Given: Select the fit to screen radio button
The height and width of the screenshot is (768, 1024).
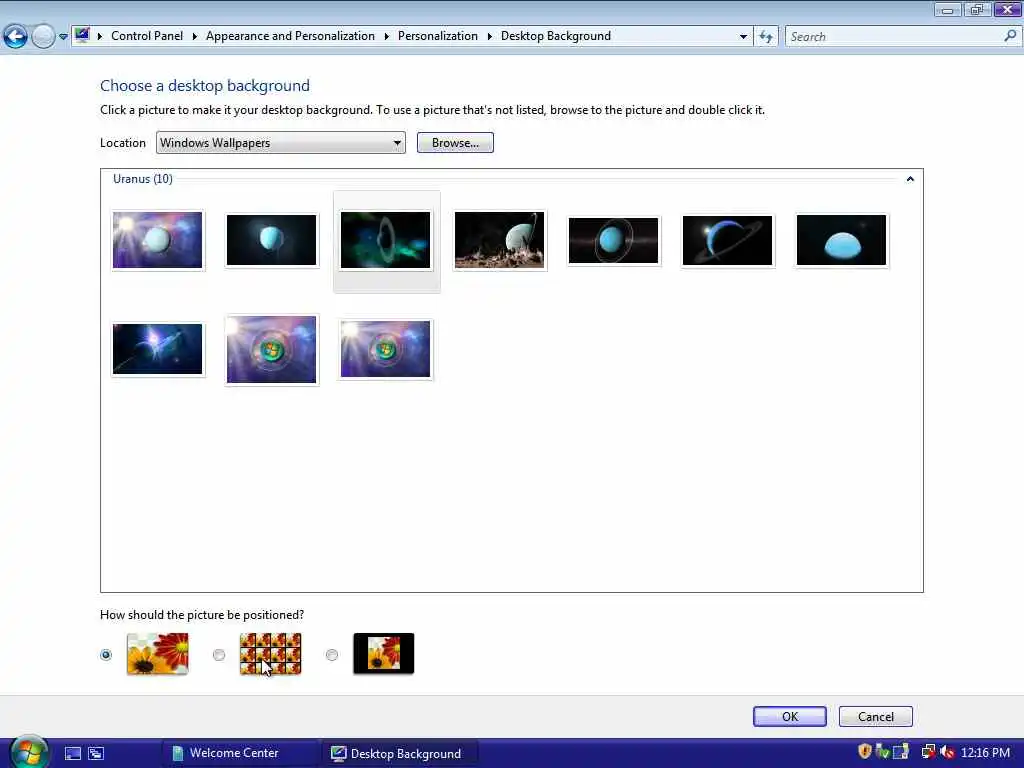Looking at the screenshot, I should [x=106, y=654].
